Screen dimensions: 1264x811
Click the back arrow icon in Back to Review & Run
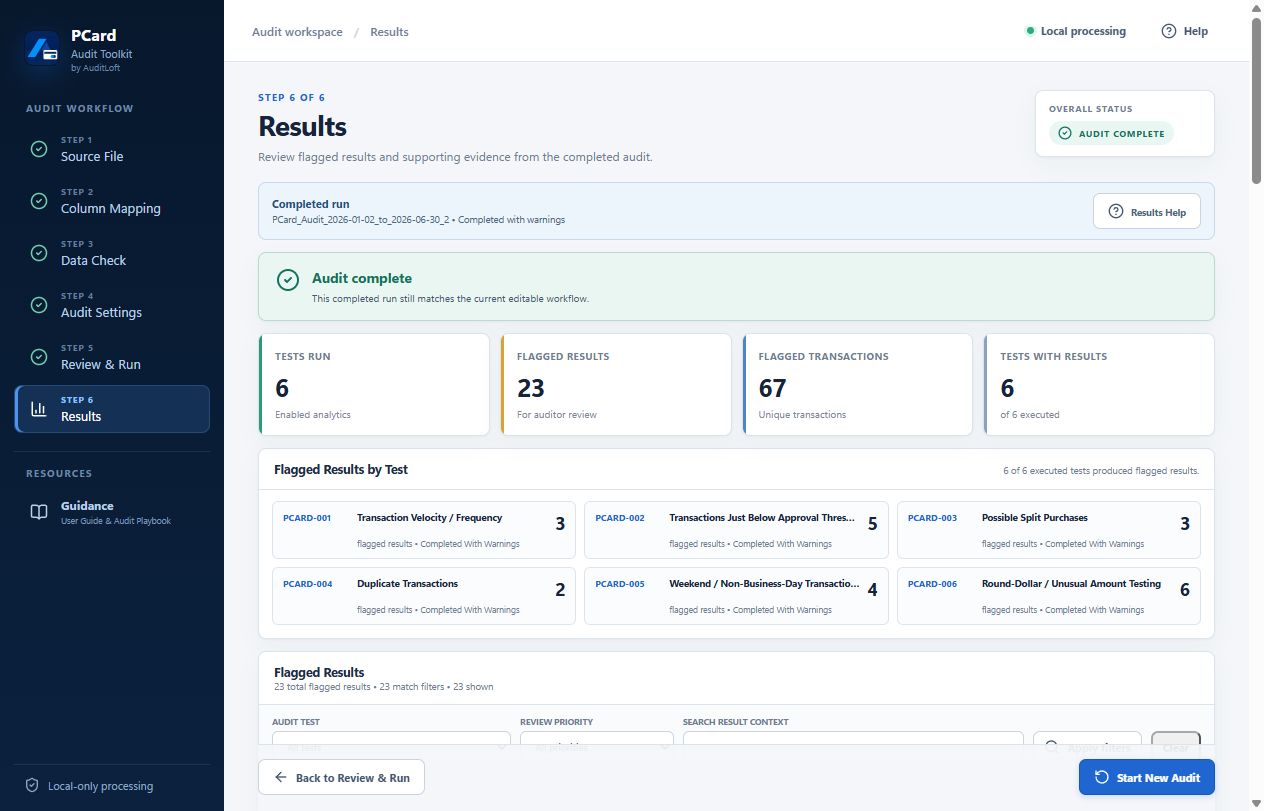(281, 777)
